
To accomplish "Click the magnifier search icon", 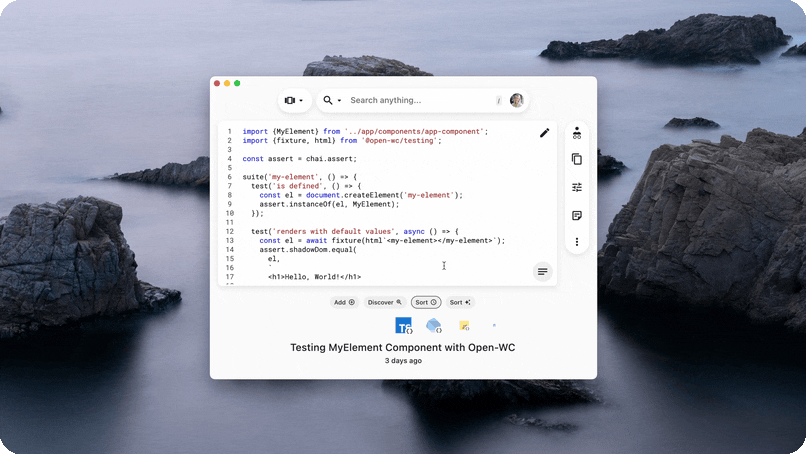I will coord(327,100).
